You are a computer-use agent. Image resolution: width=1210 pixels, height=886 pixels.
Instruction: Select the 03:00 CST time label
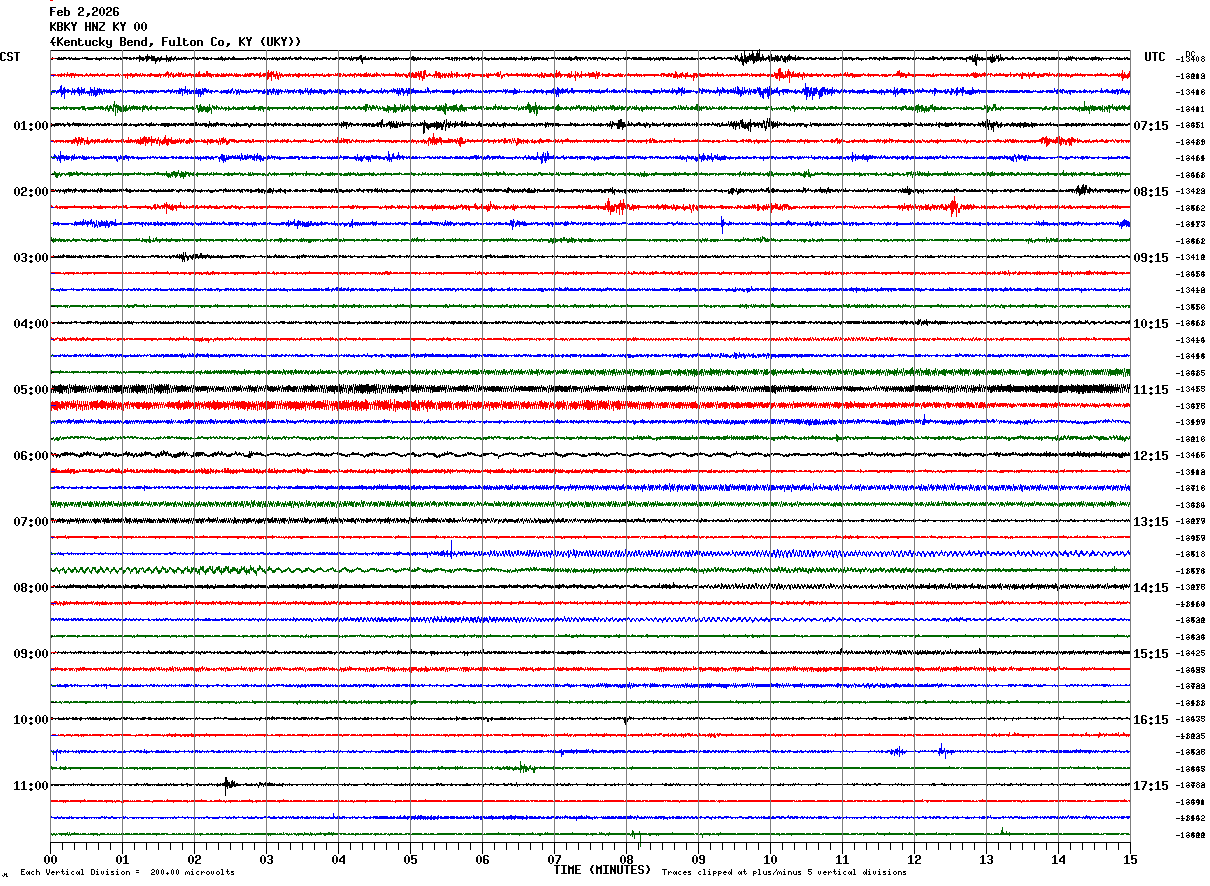point(31,258)
